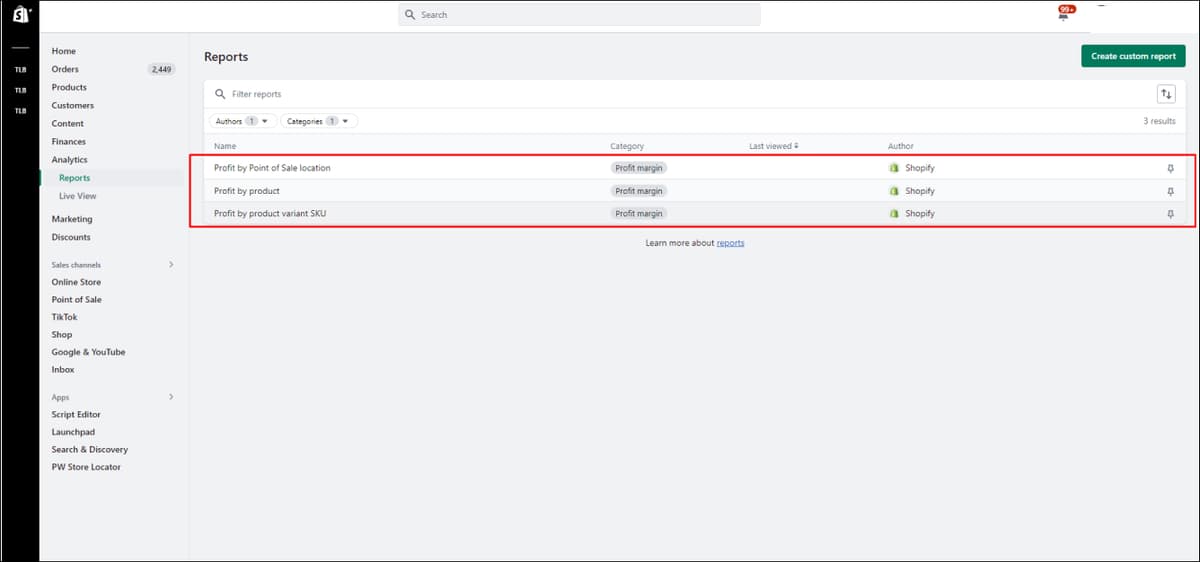Open Orders in the sidebar
Viewport: 1200px width, 562px height.
pyautogui.click(x=65, y=69)
